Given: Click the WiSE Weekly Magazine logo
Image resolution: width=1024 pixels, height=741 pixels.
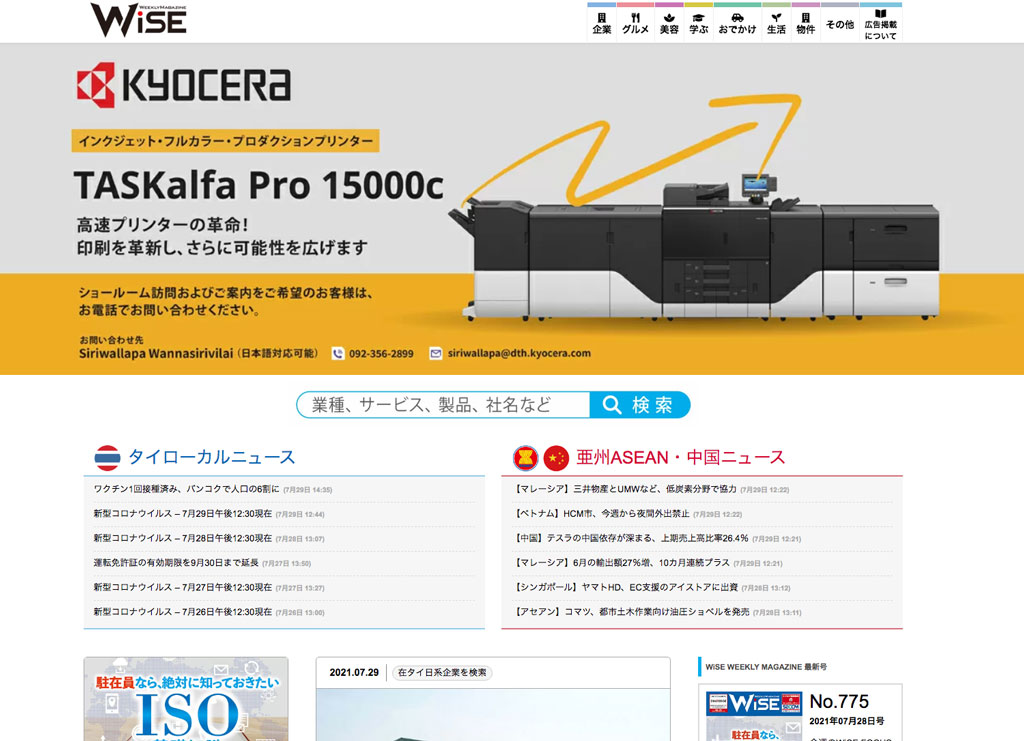Looking at the screenshot, I should point(138,20).
